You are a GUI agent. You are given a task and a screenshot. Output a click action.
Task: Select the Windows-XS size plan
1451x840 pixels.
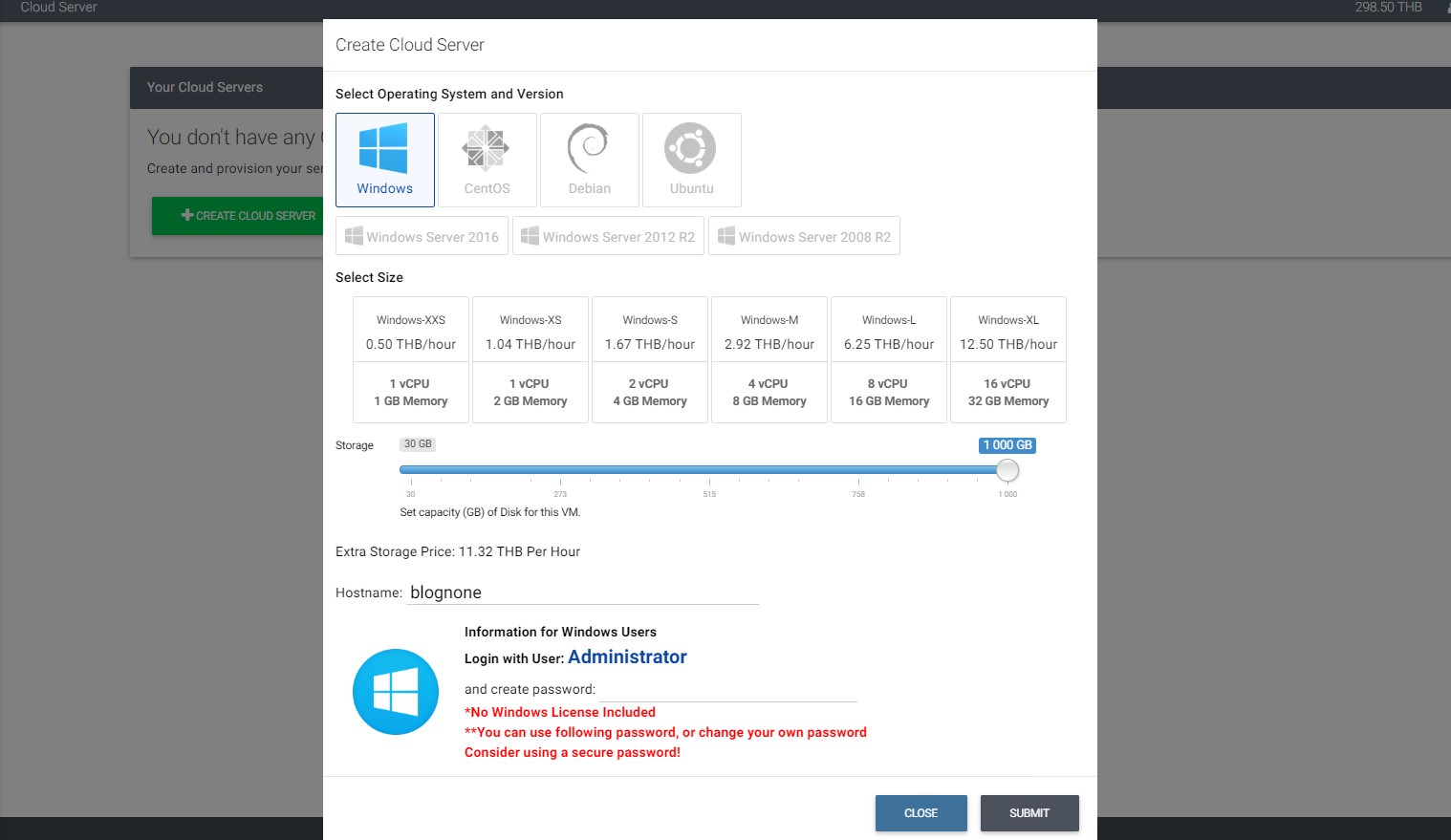tap(531, 359)
